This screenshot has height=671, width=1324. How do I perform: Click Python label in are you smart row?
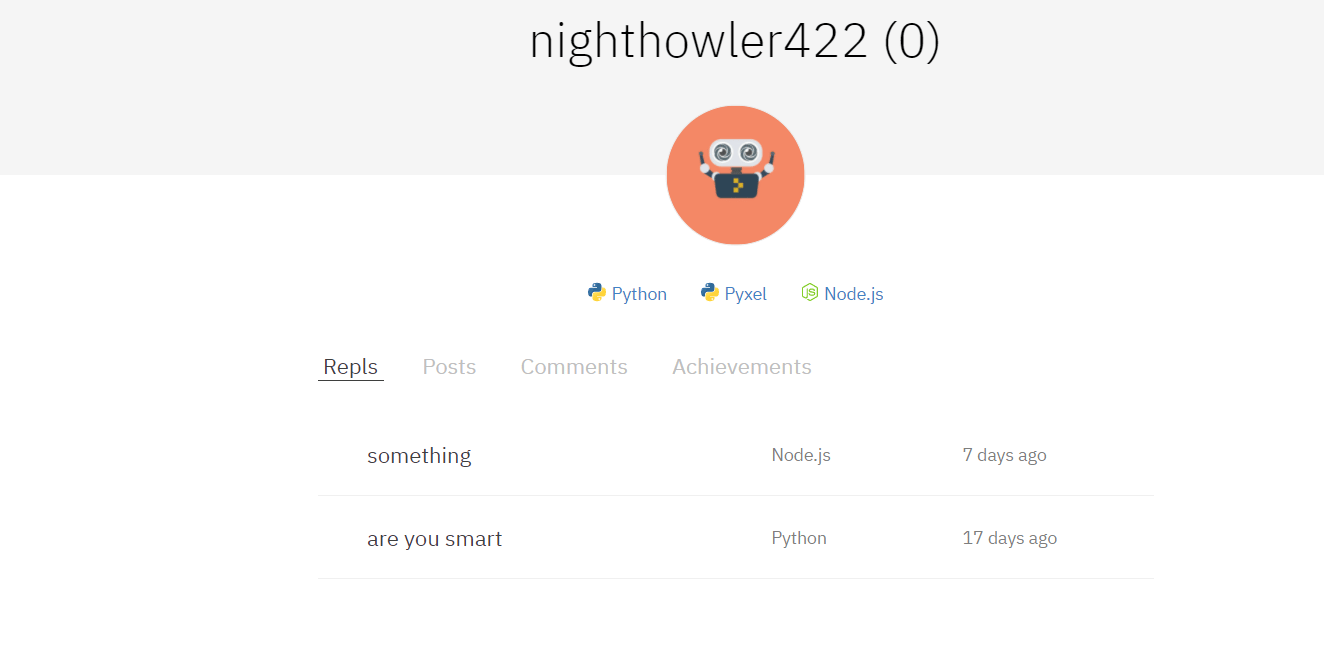click(x=799, y=538)
